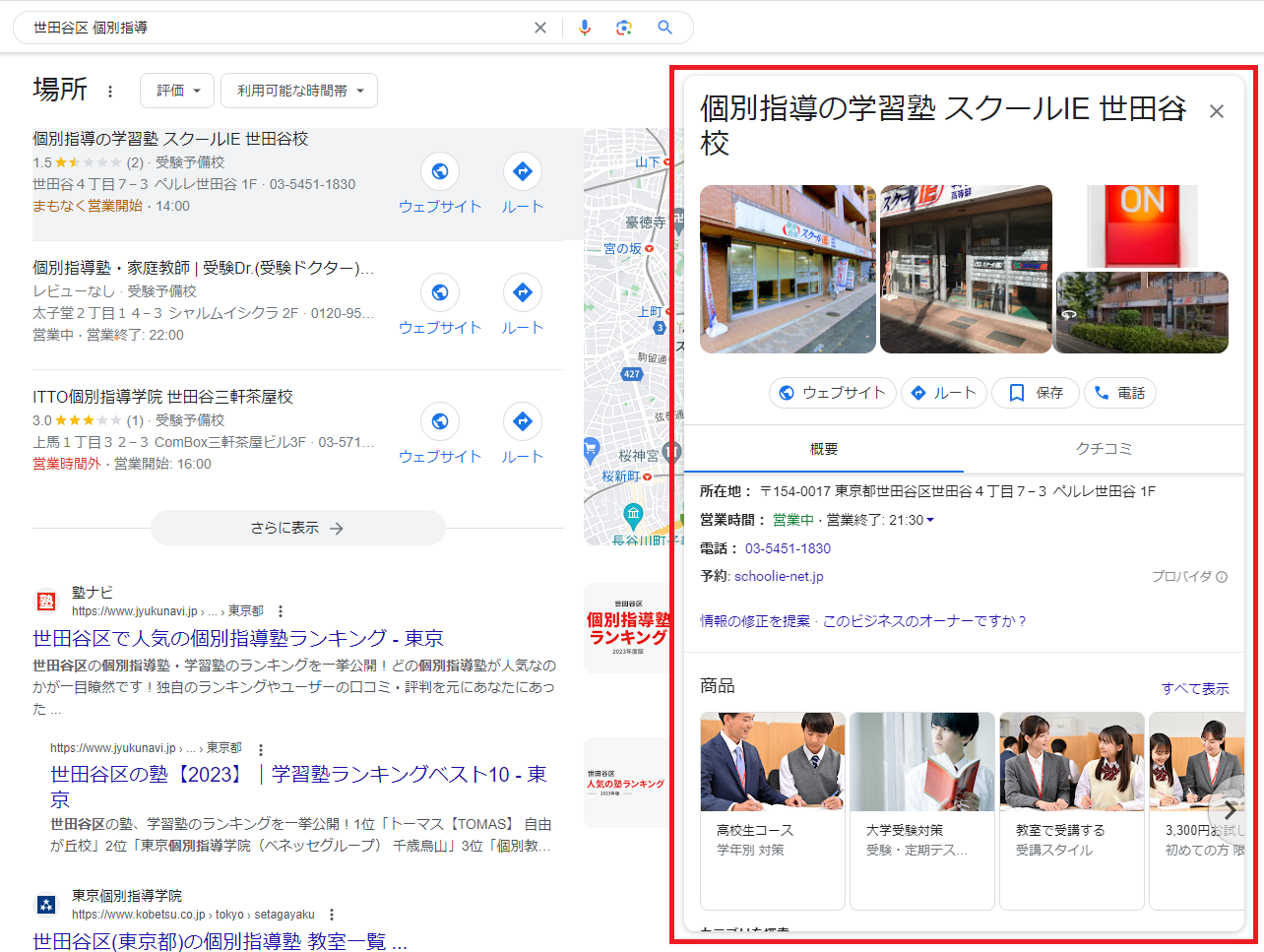Open website icon for 受験Dr. listing
The width and height of the screenshot is (1264, 952).
(x=440, y=292)
